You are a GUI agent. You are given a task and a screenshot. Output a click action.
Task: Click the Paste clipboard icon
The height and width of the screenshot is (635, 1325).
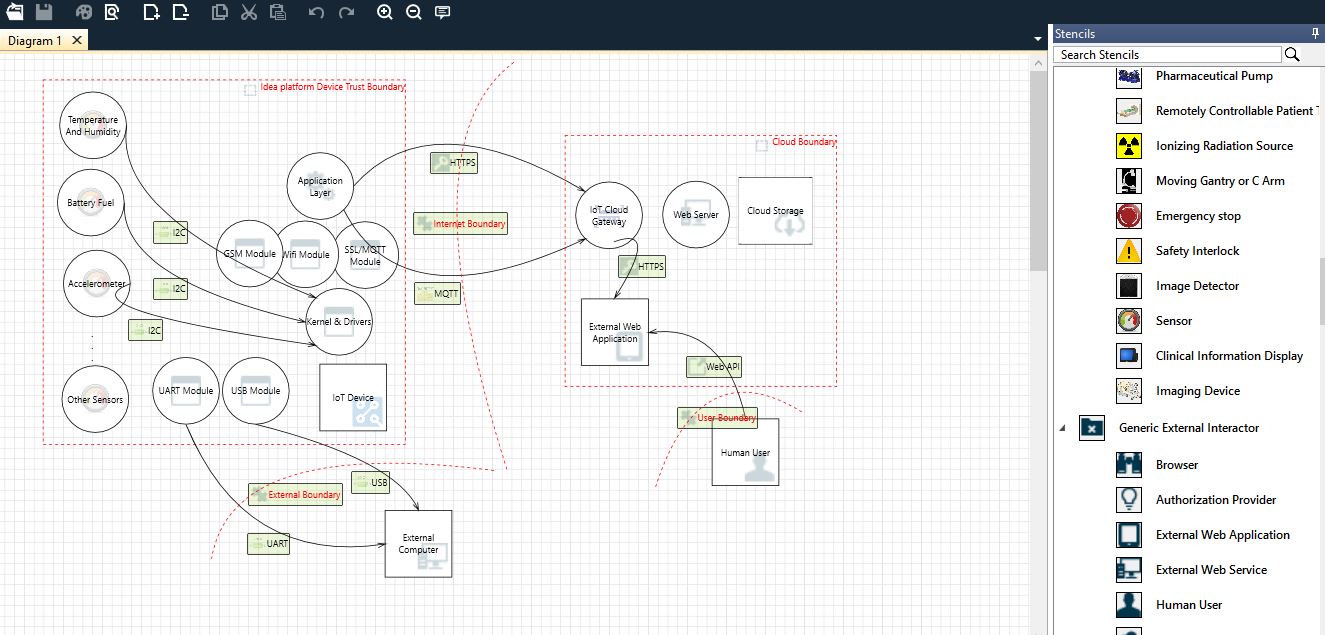click(278, 12)
